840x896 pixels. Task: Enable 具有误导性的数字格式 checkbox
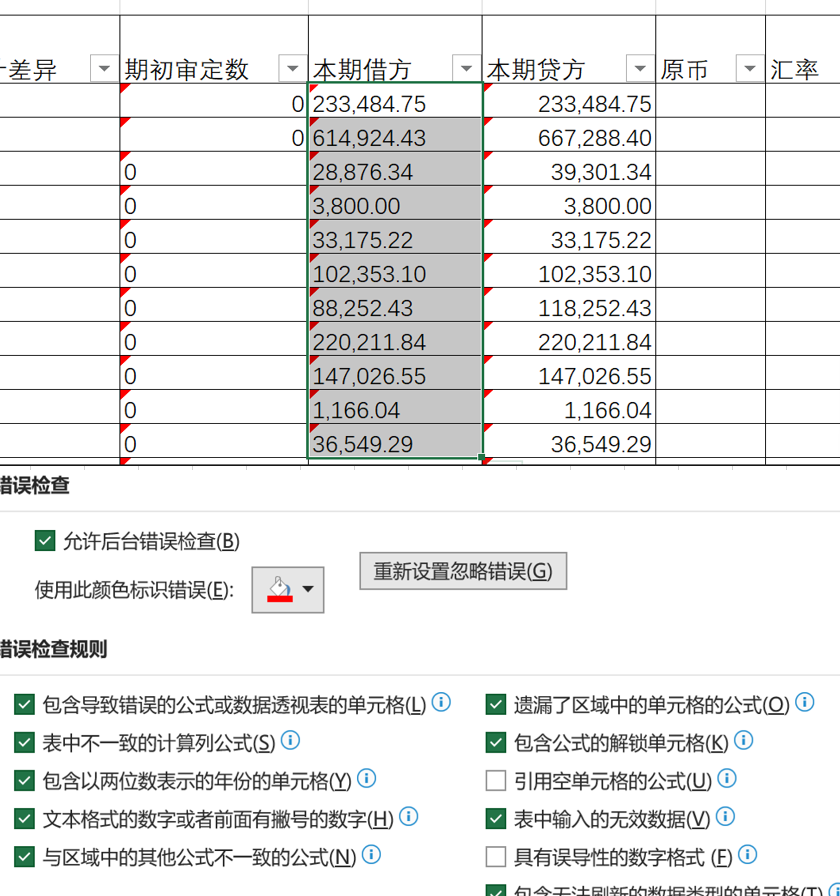point(496,857)
